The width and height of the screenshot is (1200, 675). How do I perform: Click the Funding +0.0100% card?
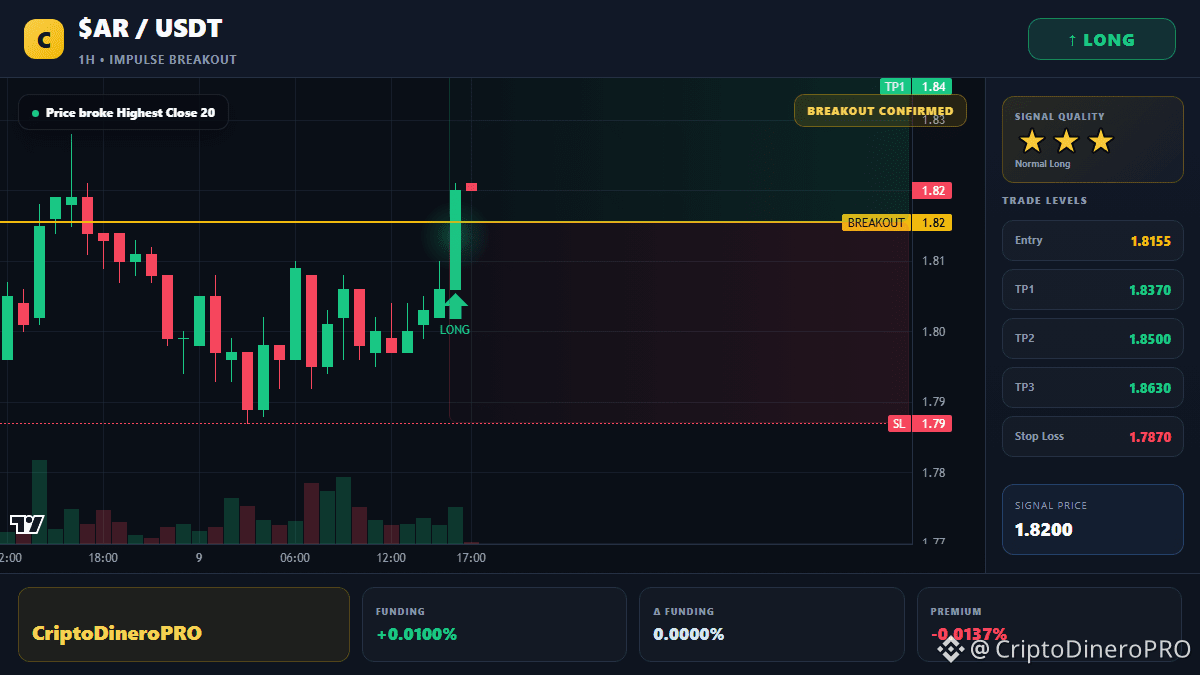click(494, 625)
